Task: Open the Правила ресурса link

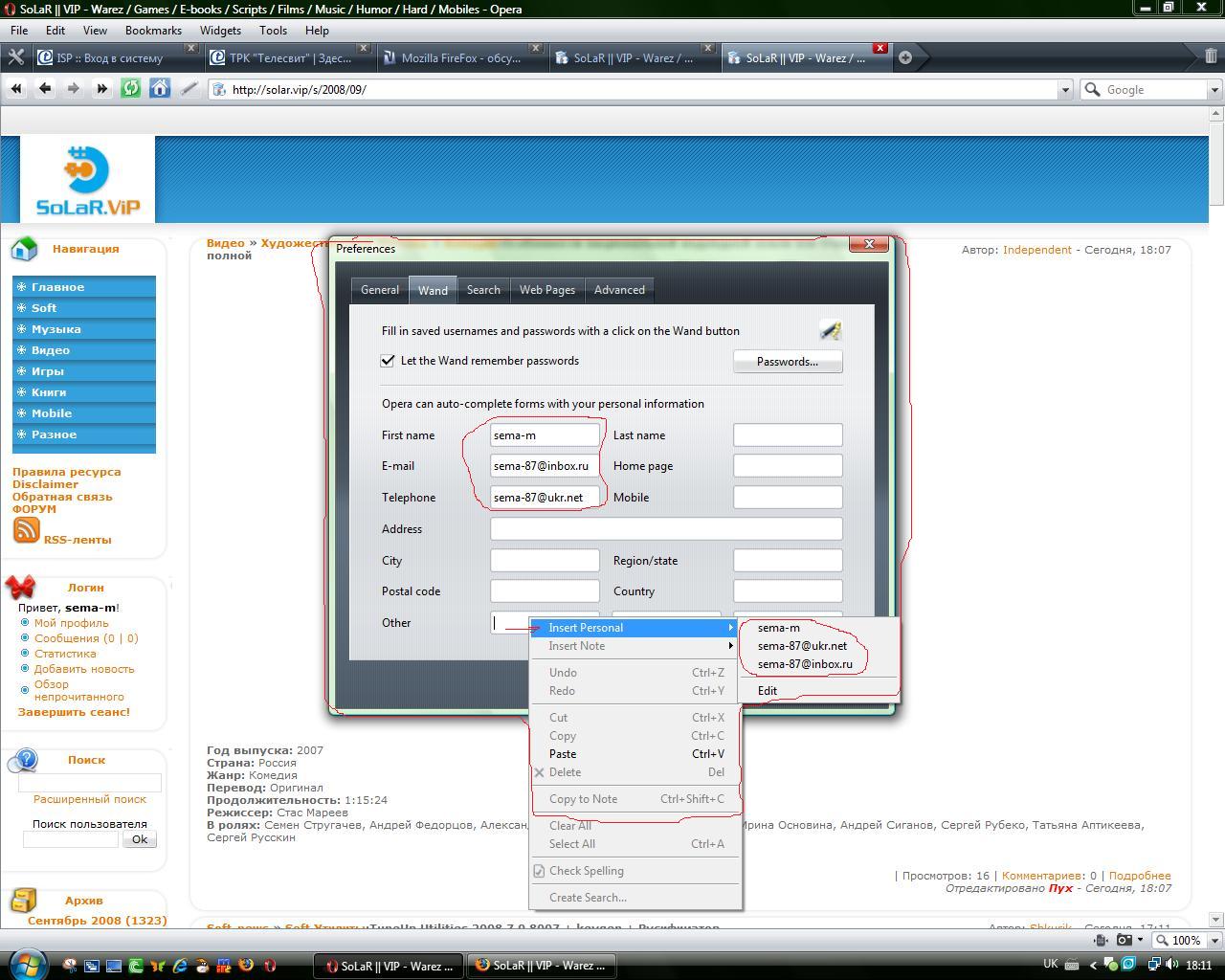Action: [x=67, y=472]
